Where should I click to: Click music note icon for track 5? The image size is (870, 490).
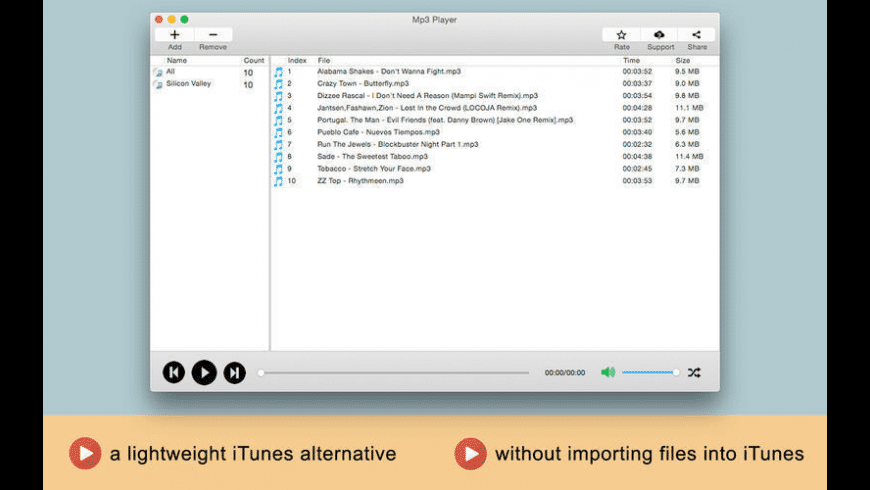[279, 120]
